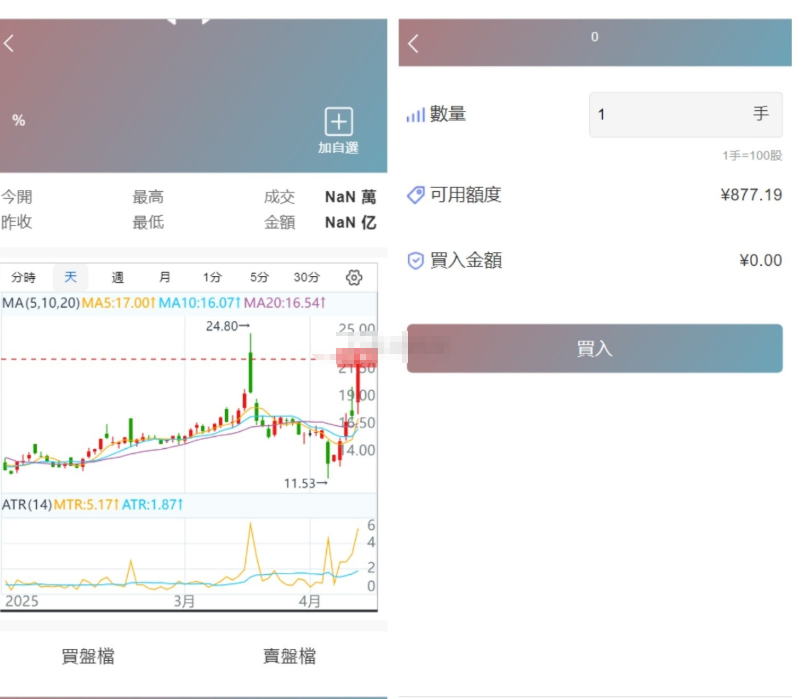Open the chart settings gear icon

point(354,277)
